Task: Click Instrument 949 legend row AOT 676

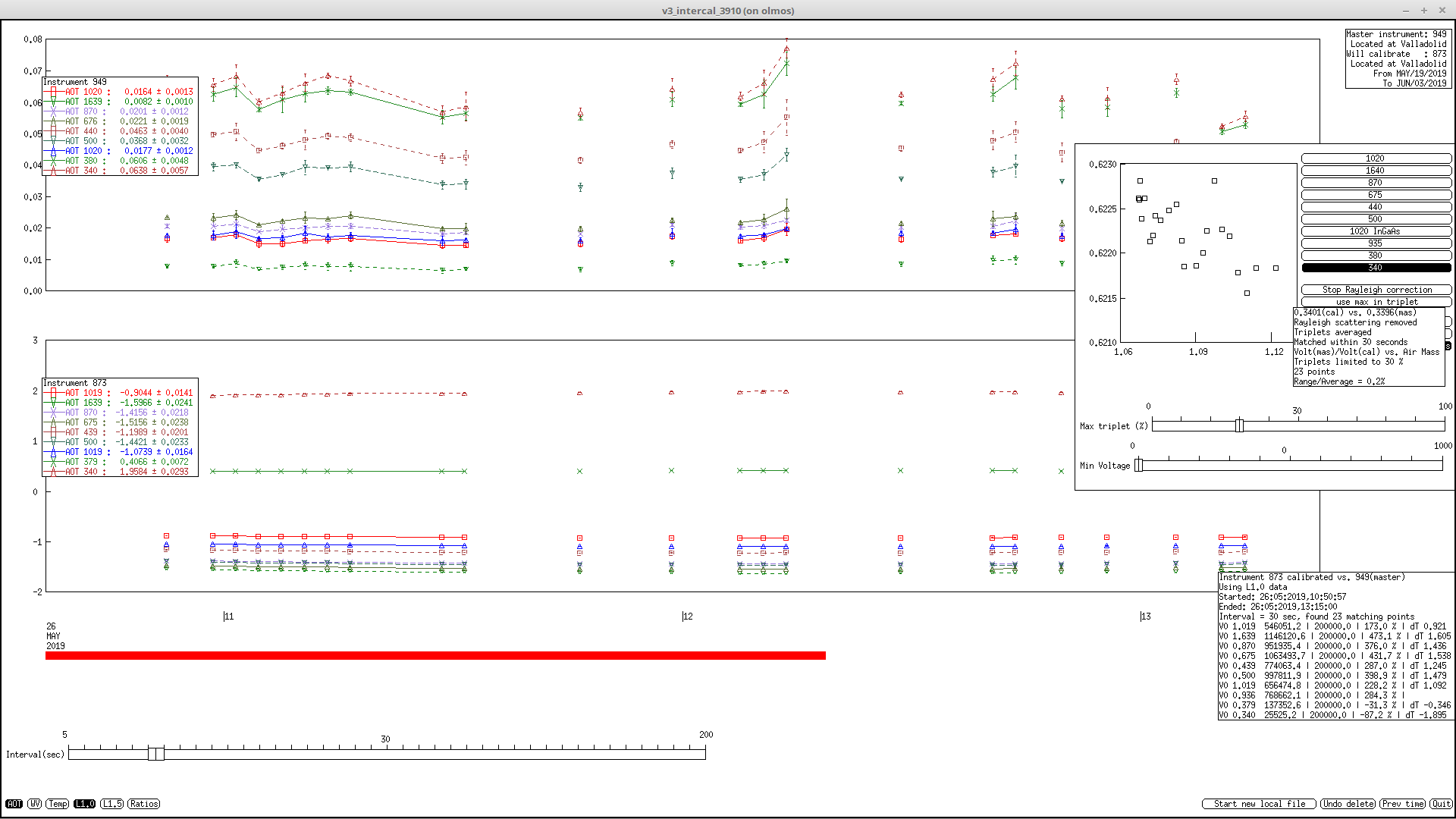Action: [x=120, y=121]
